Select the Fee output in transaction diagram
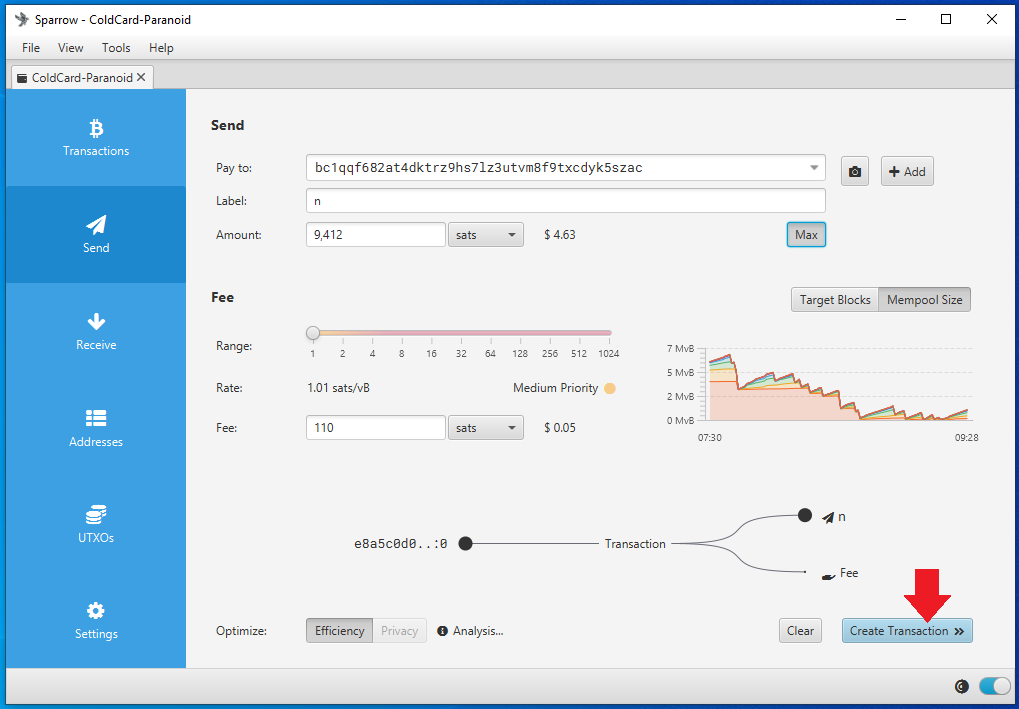 (840, 573)
